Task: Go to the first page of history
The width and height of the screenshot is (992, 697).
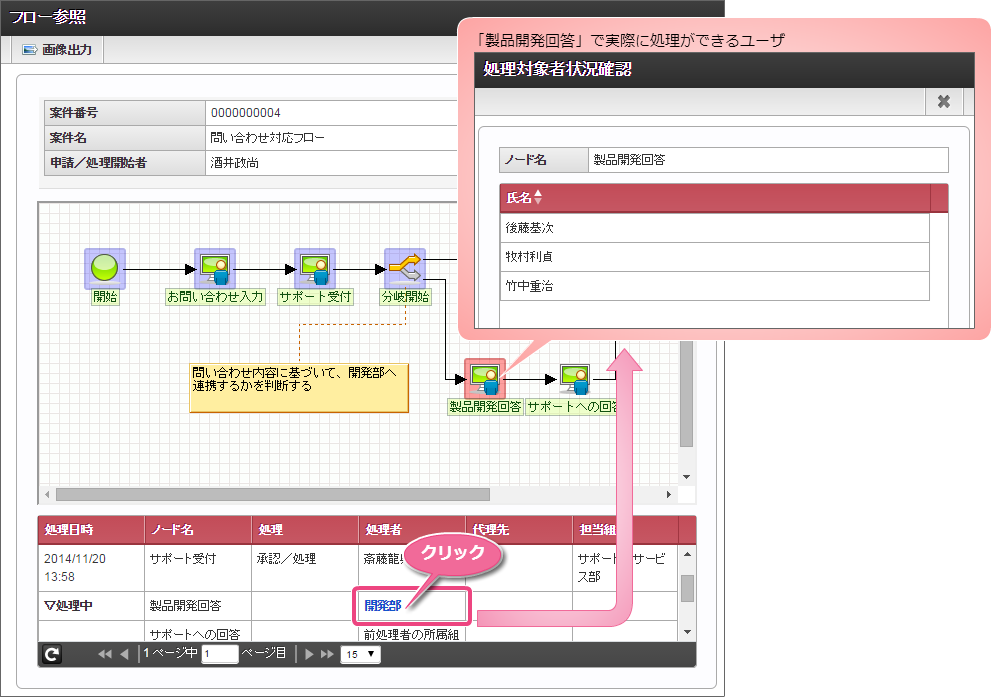Action: tap(105, 654)
